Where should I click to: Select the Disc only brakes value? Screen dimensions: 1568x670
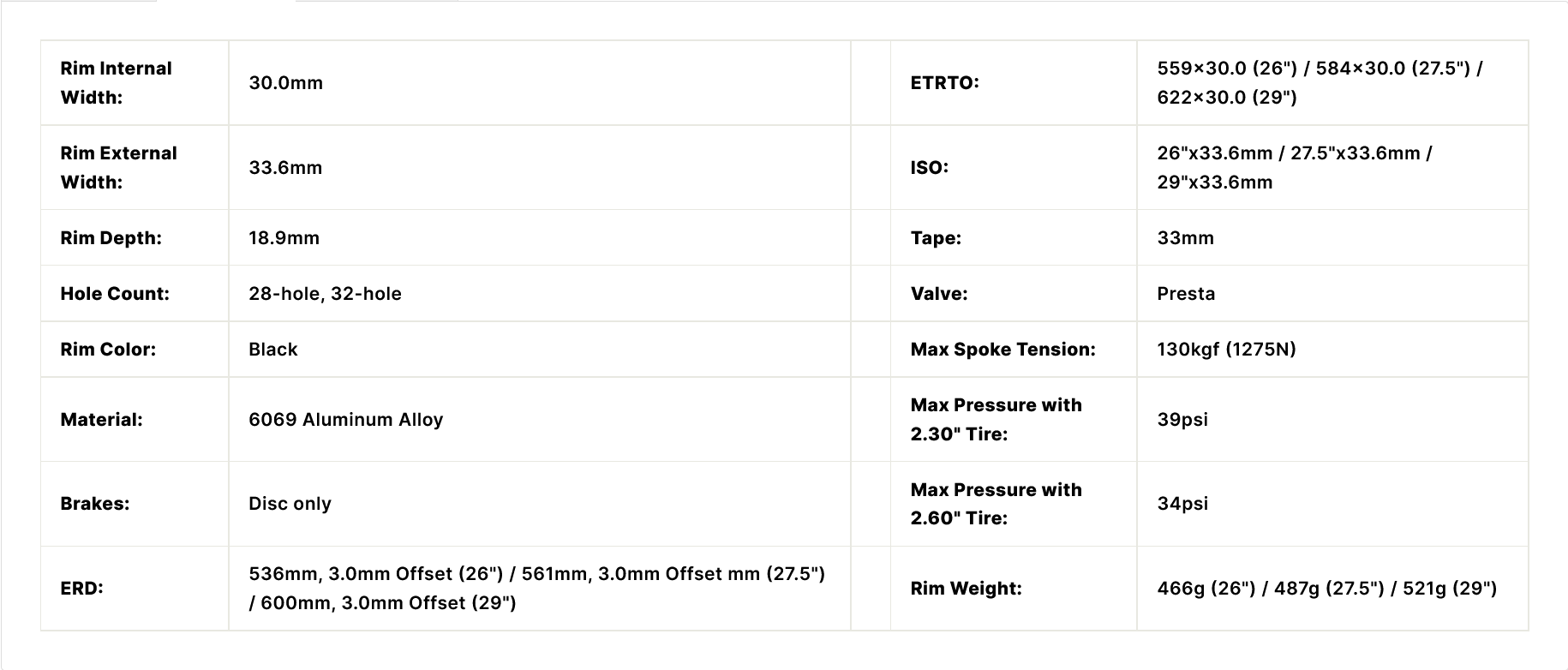(290, 504)
